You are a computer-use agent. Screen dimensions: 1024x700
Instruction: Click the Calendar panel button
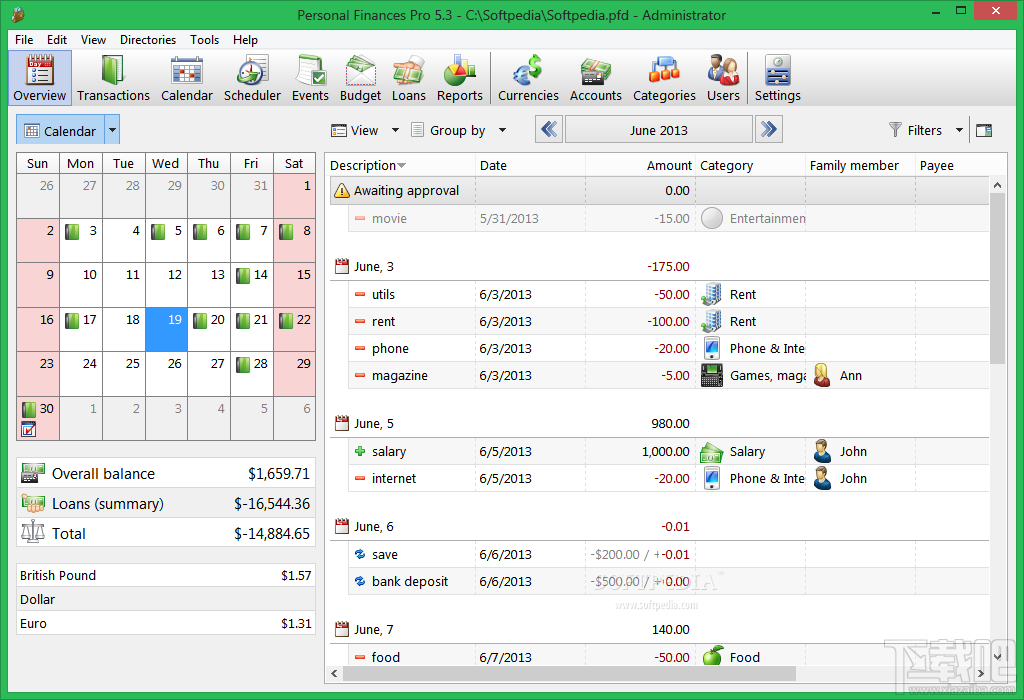click(x=61, y=131)
